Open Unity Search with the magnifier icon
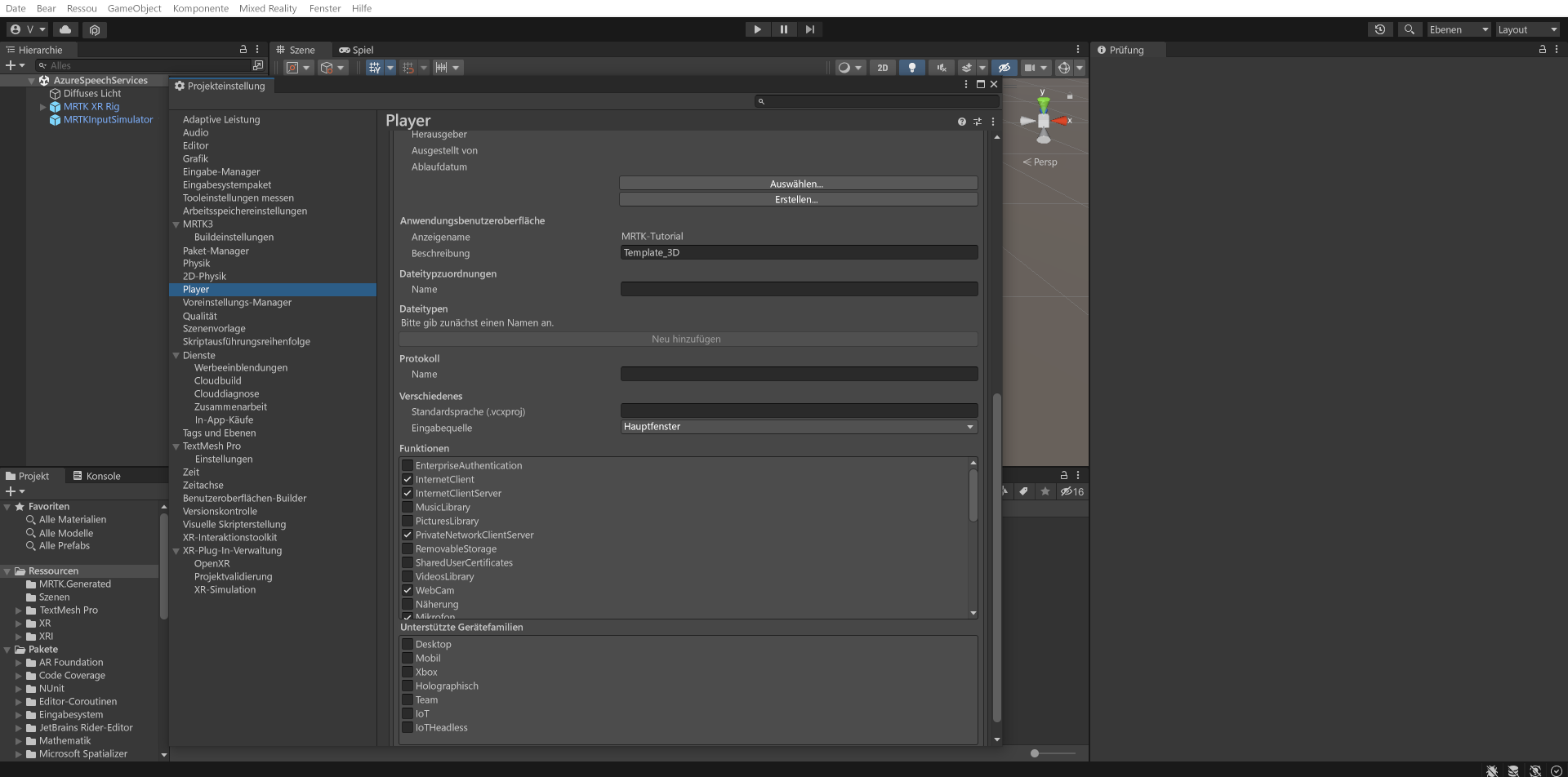1568x777 pixels. (1410, 29)
